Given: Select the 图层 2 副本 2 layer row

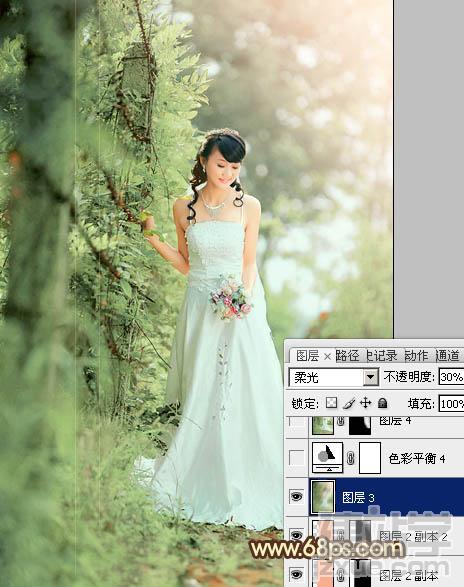Looking at the screenshot, I should coord(374,536).
